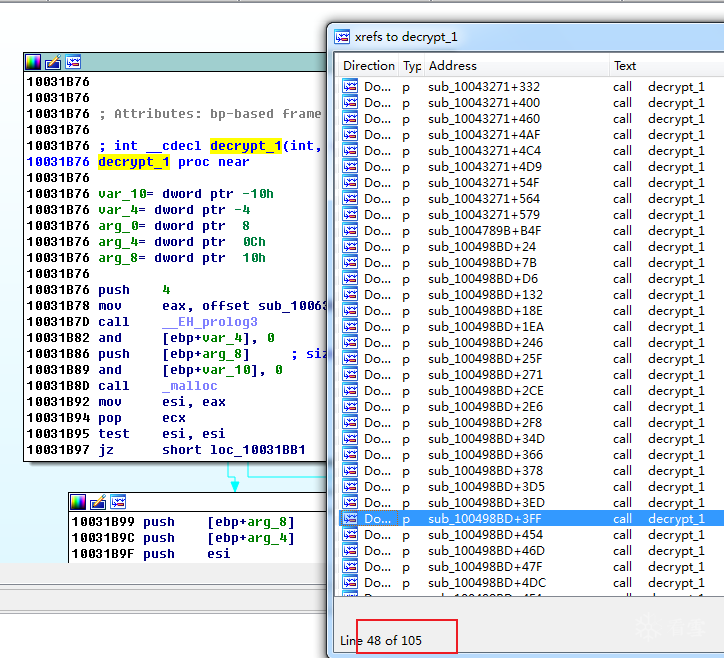Click the xref icon for sub_100498BD+D6
The width and height of the screenshot is (724, 658).
pyautogui.click(x=350, y=278)
